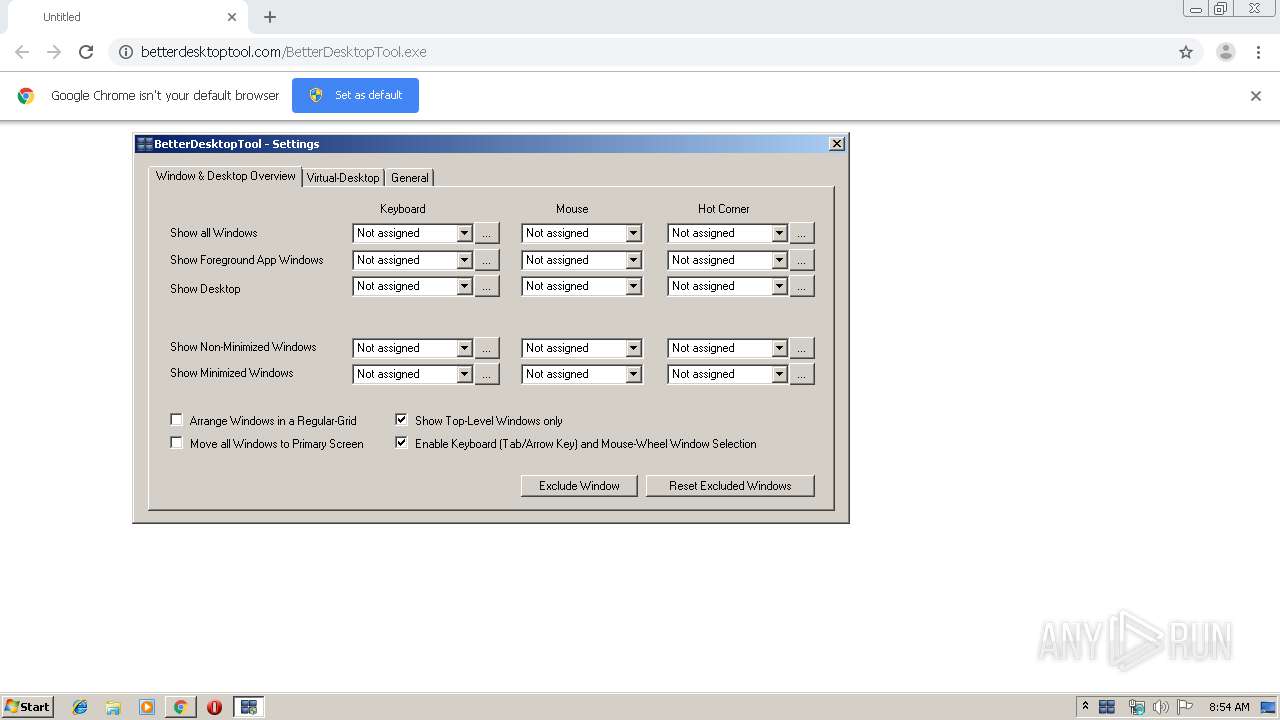The image size is (1280, 720).
Task: Click ellipsis button for Show all Windows keyboard
Action: 487,233
